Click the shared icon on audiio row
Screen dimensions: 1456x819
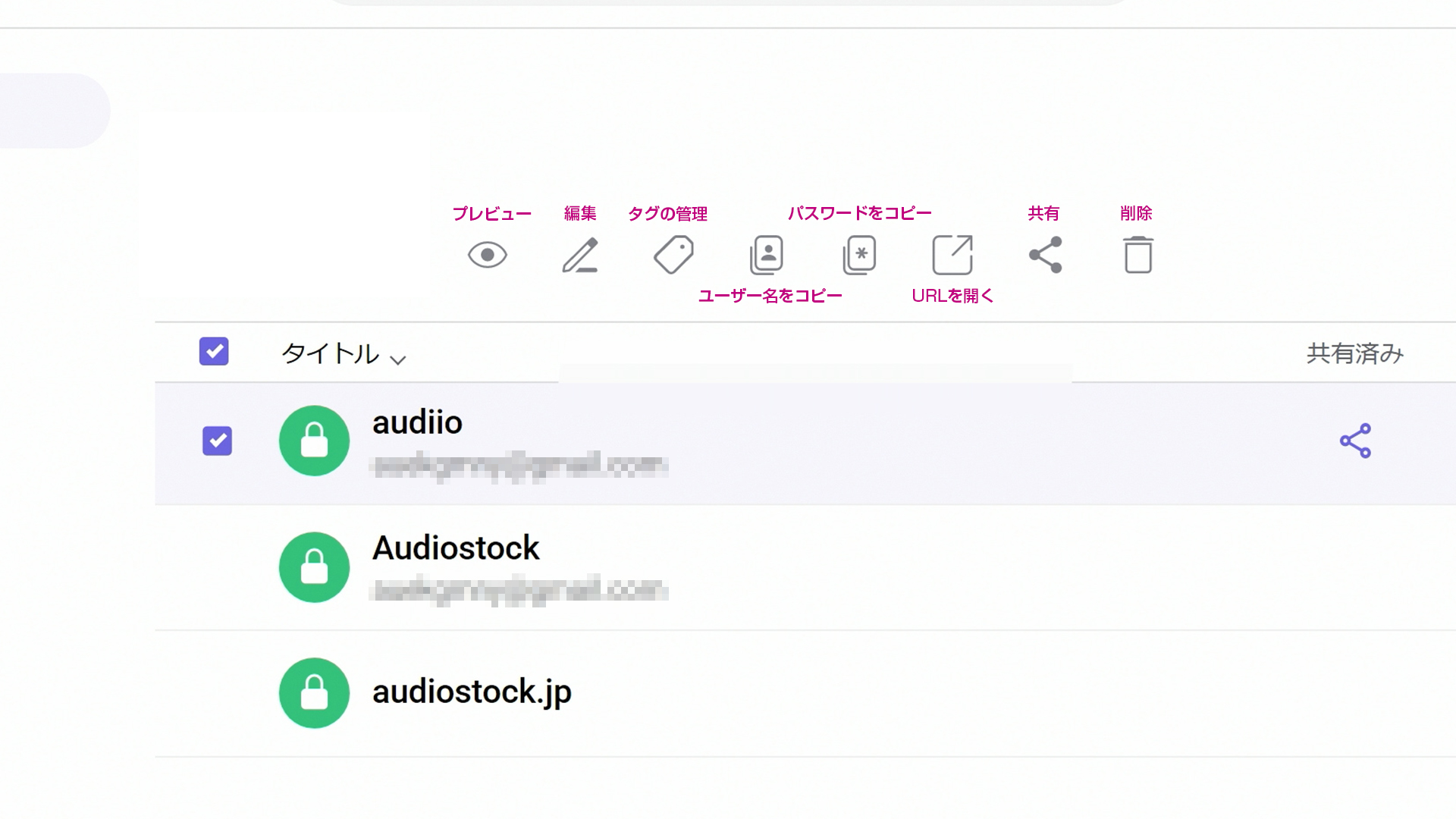(1355, 441)
